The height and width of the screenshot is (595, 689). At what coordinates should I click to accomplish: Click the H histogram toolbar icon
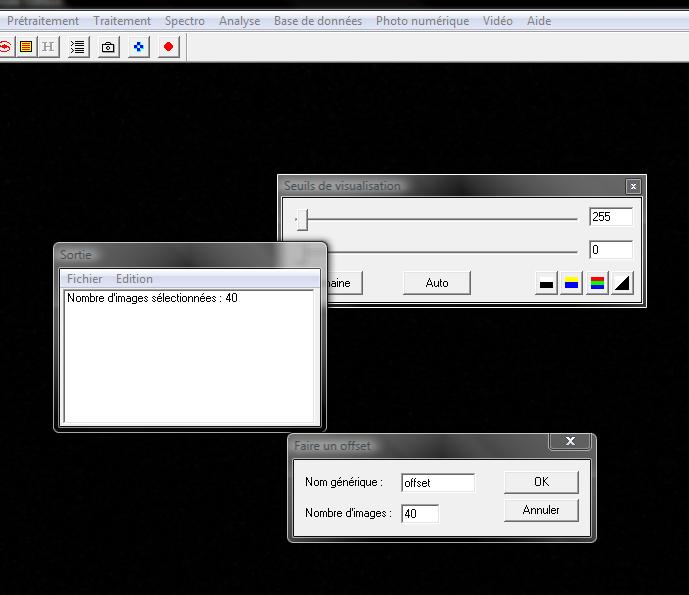(x=48, y=47)
